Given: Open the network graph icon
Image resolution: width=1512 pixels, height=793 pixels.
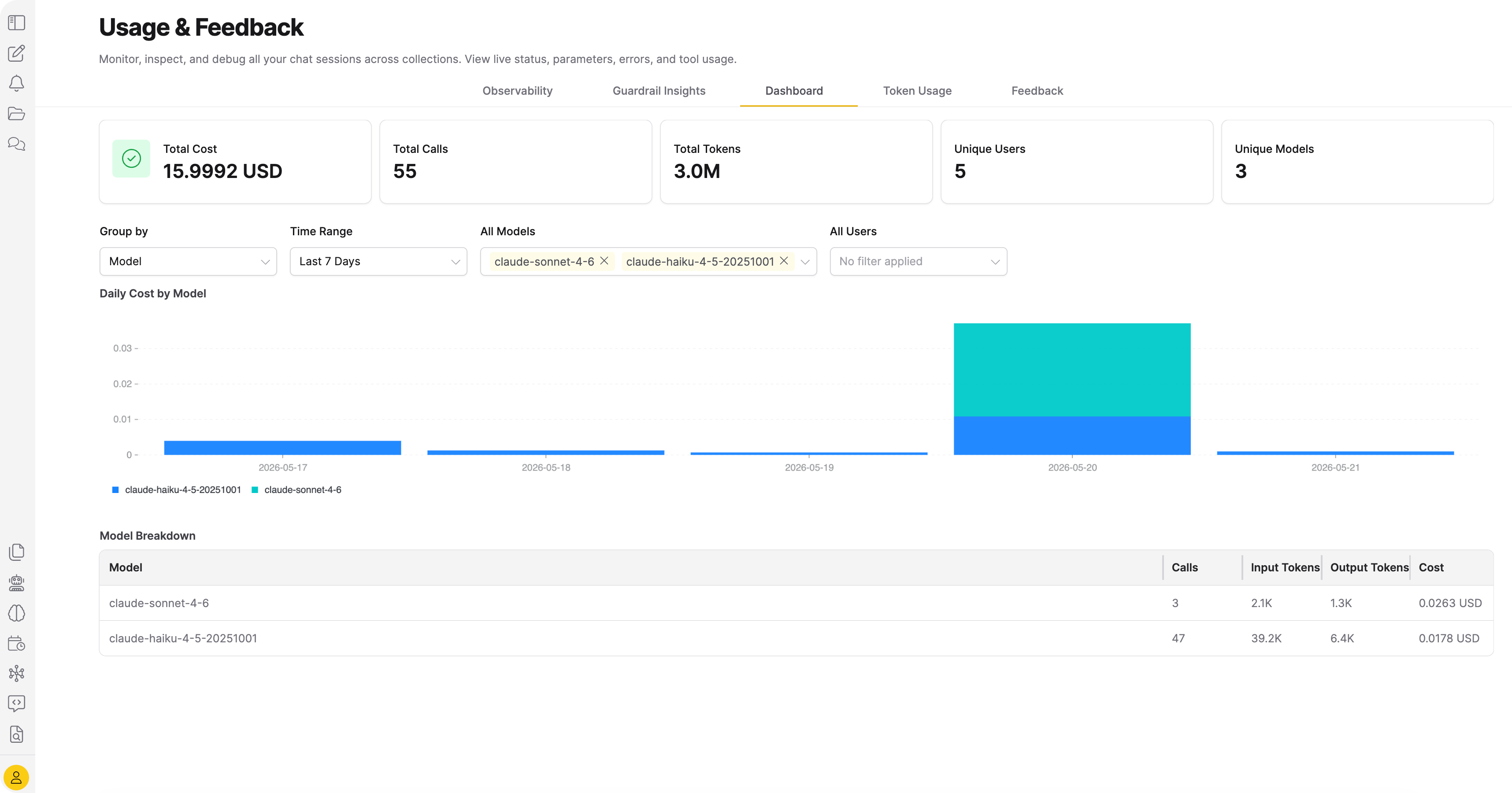Looking at the screenshot, I should [16, 673].
